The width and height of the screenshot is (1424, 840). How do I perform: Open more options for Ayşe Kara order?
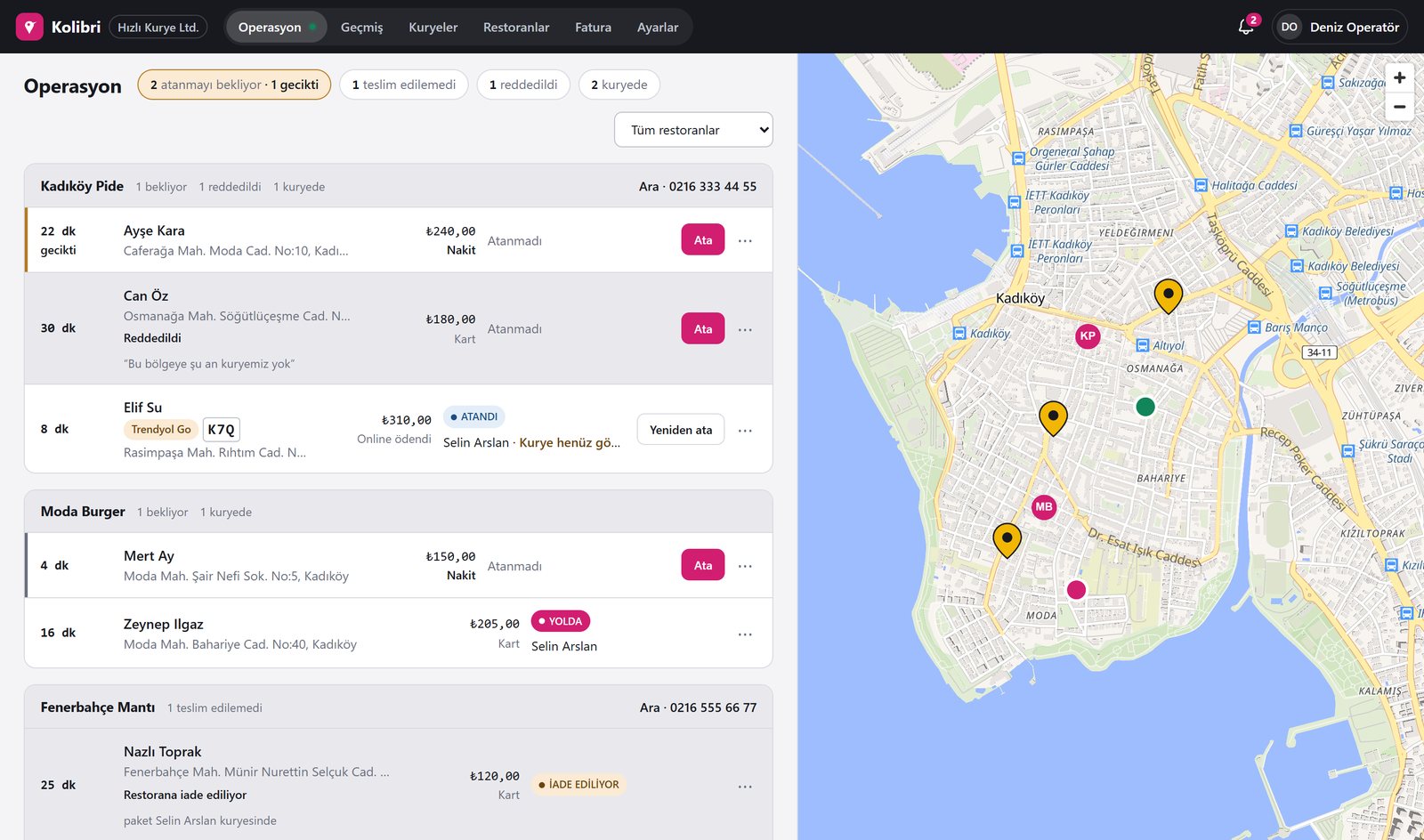pyautogui.click(x=745, y=240)
